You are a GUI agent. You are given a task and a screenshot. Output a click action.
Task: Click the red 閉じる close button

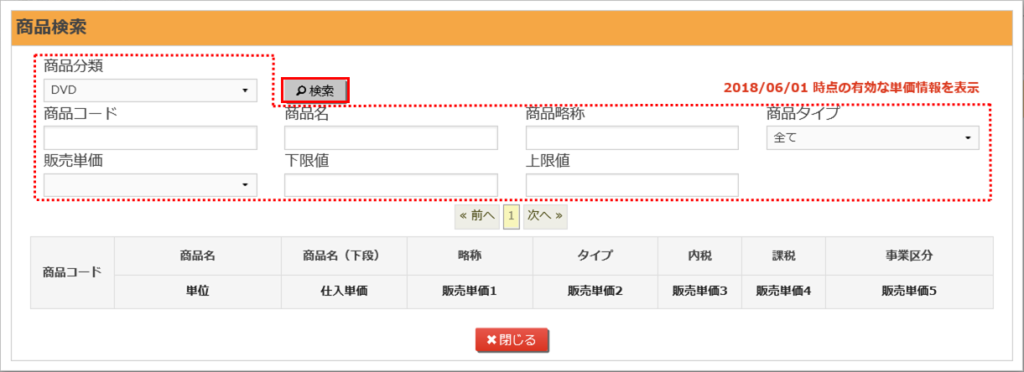(512, 340)
